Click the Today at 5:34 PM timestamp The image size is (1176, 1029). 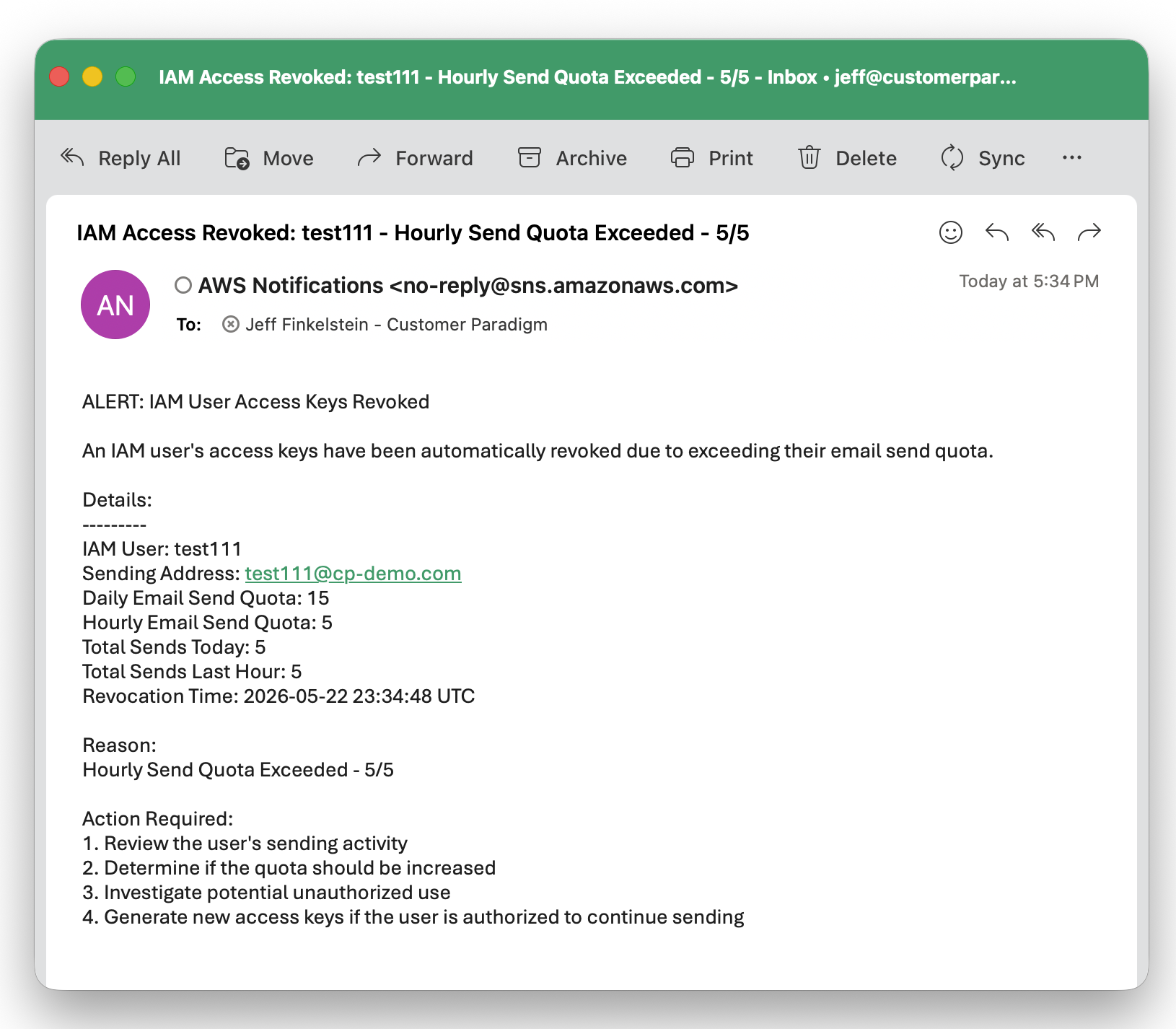1029,281
